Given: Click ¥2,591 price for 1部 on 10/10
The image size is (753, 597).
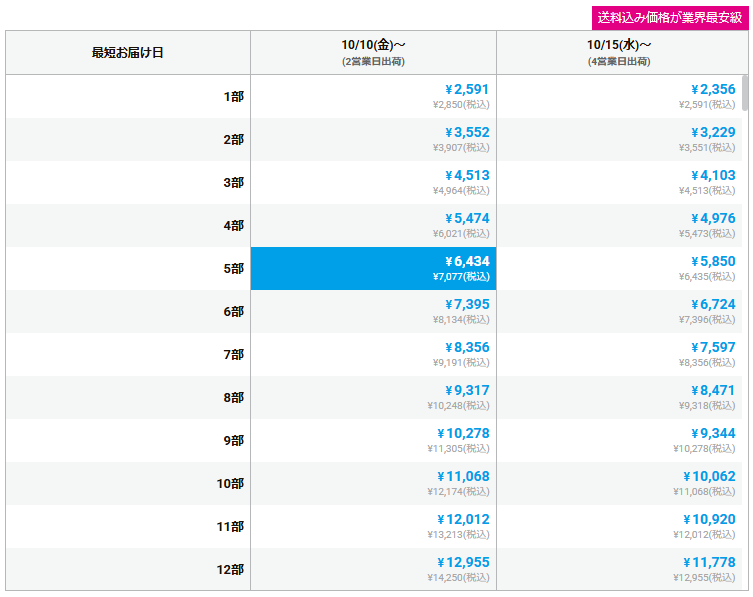Looking at the screenshot, I should pos(373,96).
